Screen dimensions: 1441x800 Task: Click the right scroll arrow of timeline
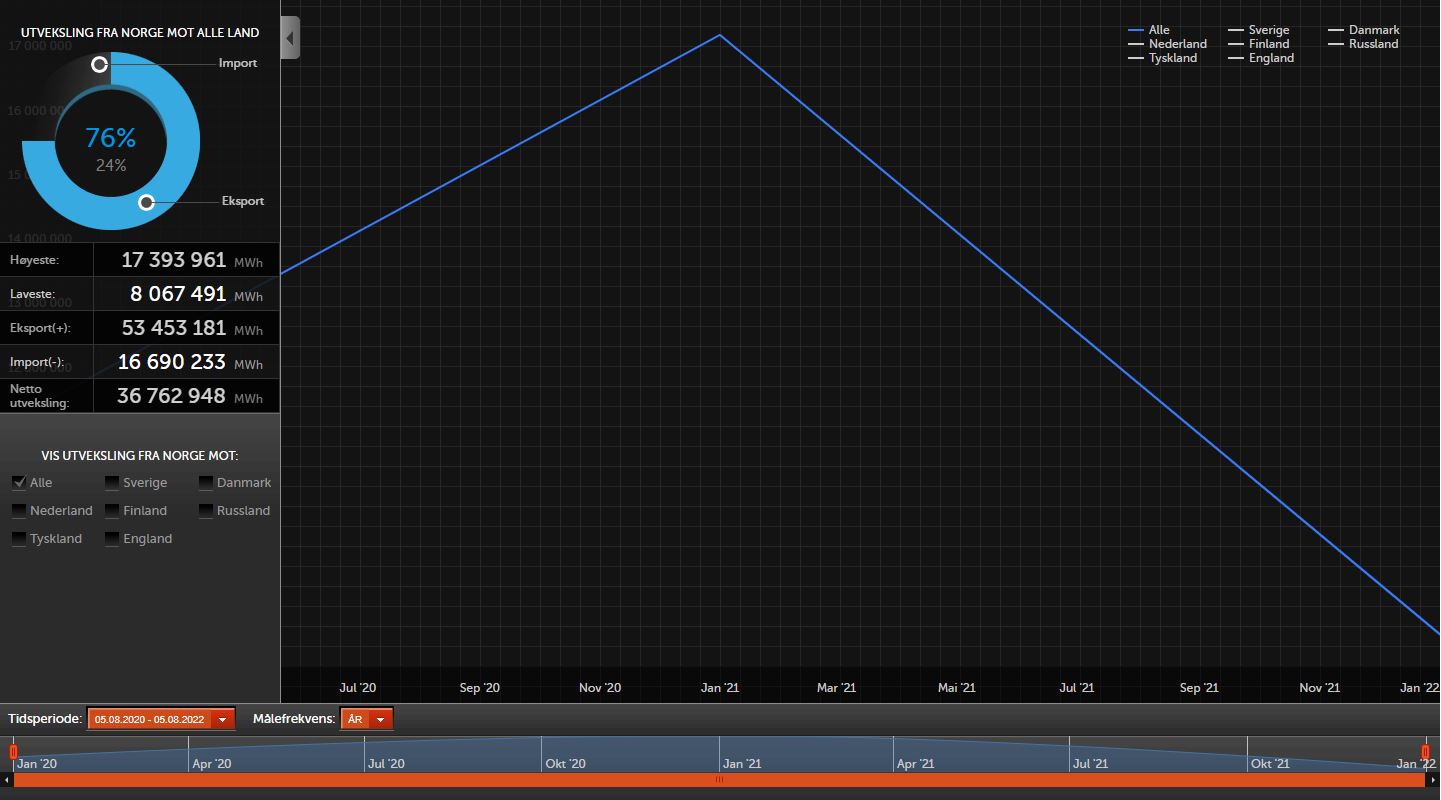(1434, 780)
